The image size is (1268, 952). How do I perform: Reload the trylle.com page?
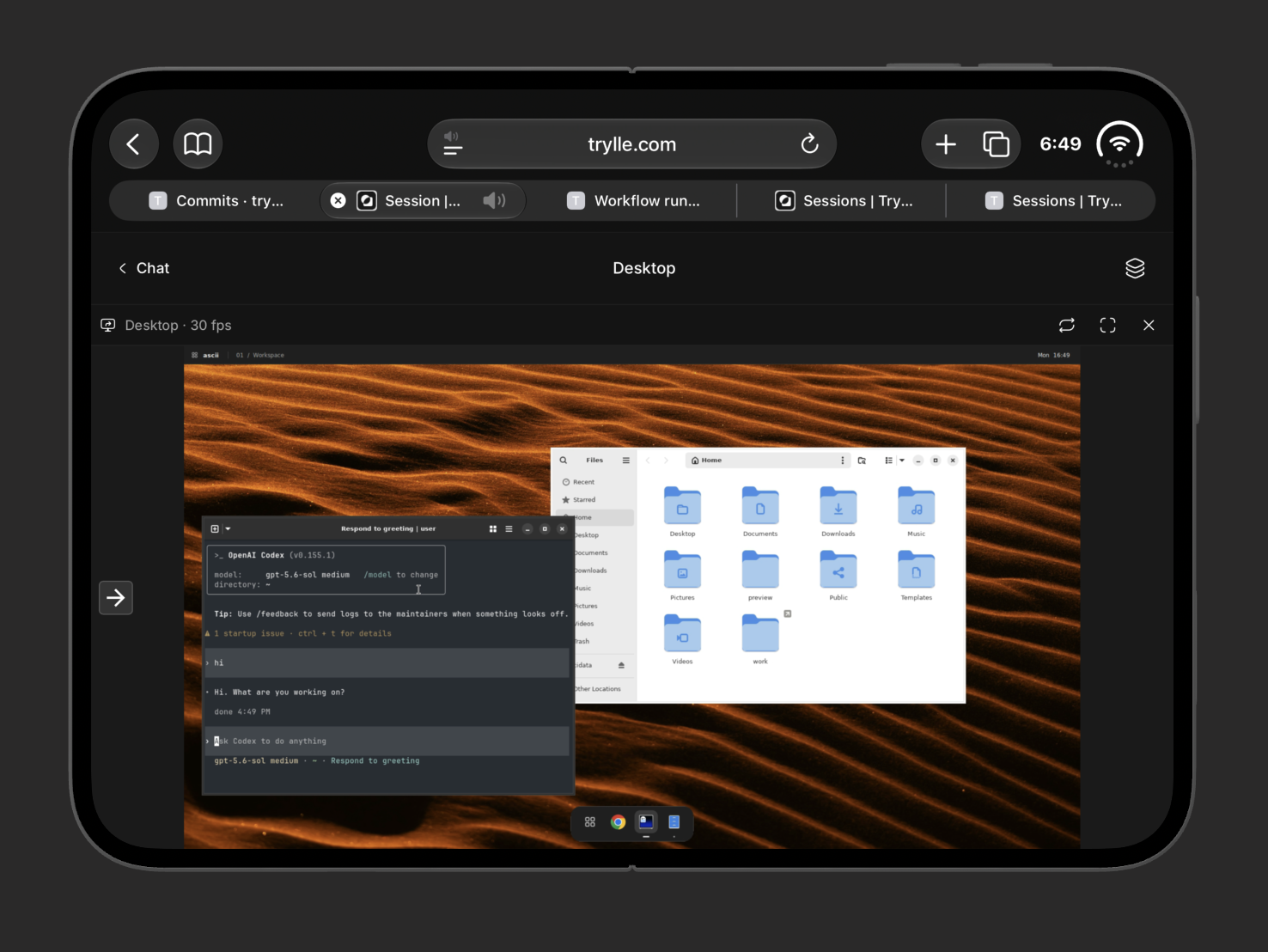(x=809, y=143)
